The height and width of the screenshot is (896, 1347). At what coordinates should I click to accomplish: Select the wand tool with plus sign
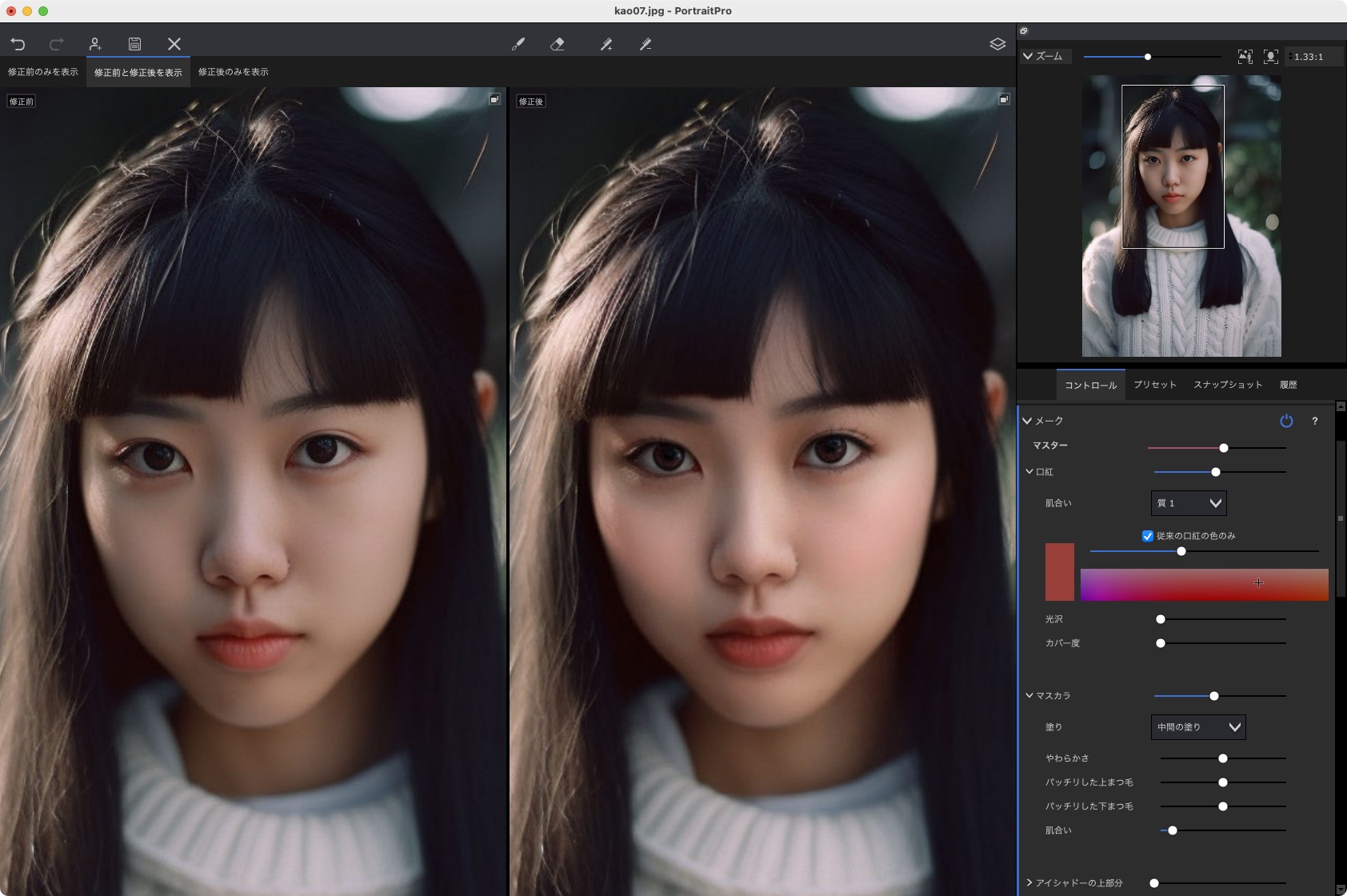click(606, 45)
